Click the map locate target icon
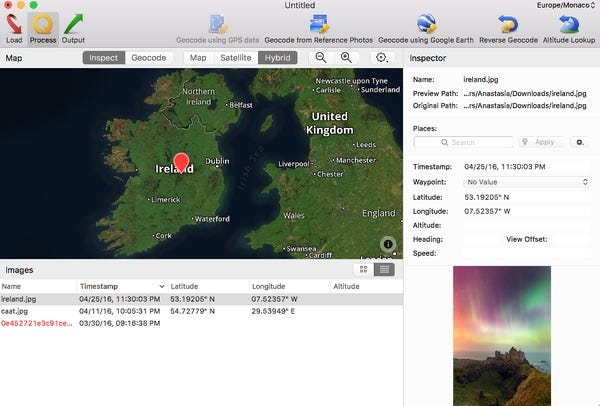Image resolution: width=600 pixels, height=406 pixels. point(382,58)
